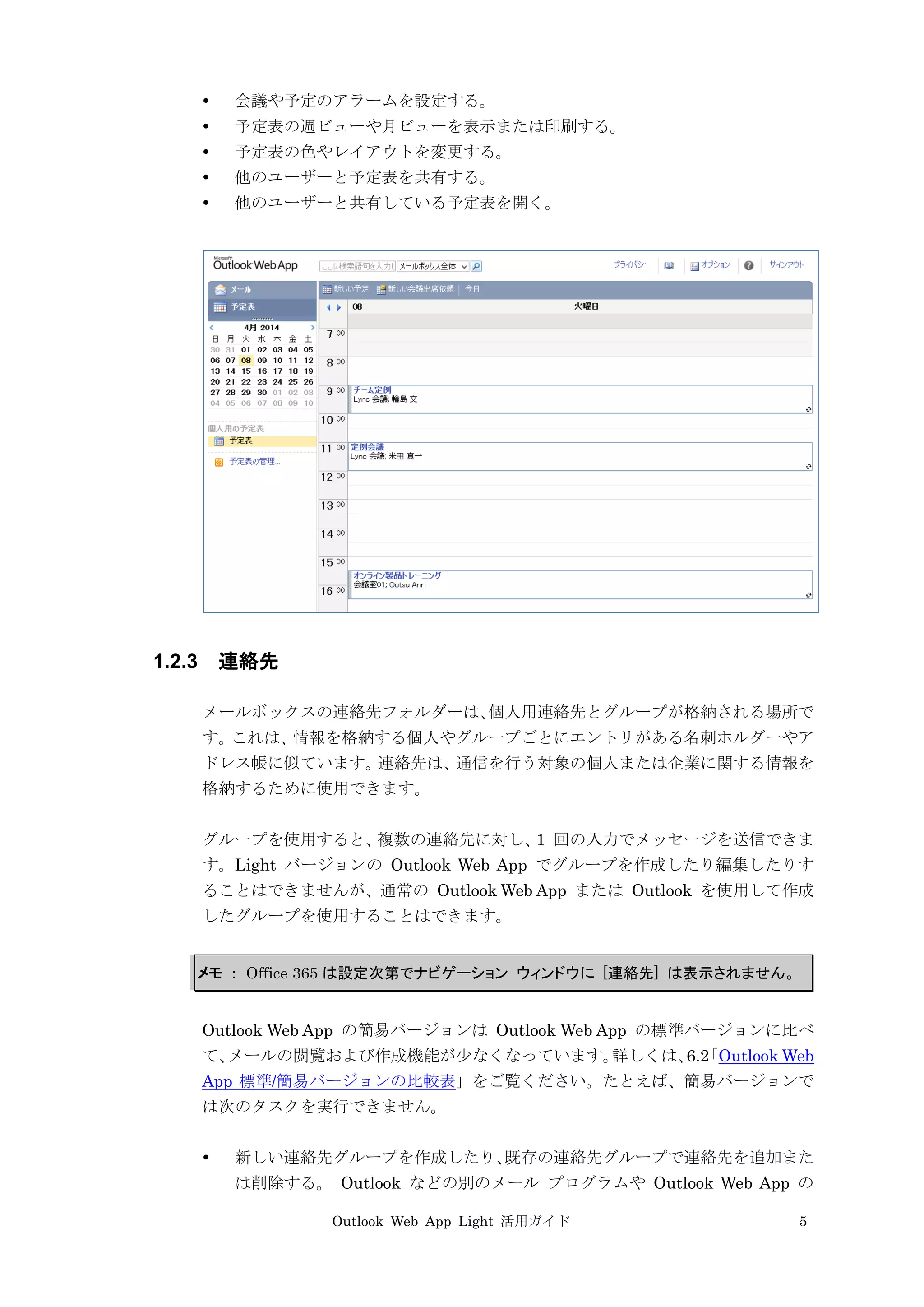Open the プライバシー link
Screen dimensions: 924x1307
click(x=632, y=264)
